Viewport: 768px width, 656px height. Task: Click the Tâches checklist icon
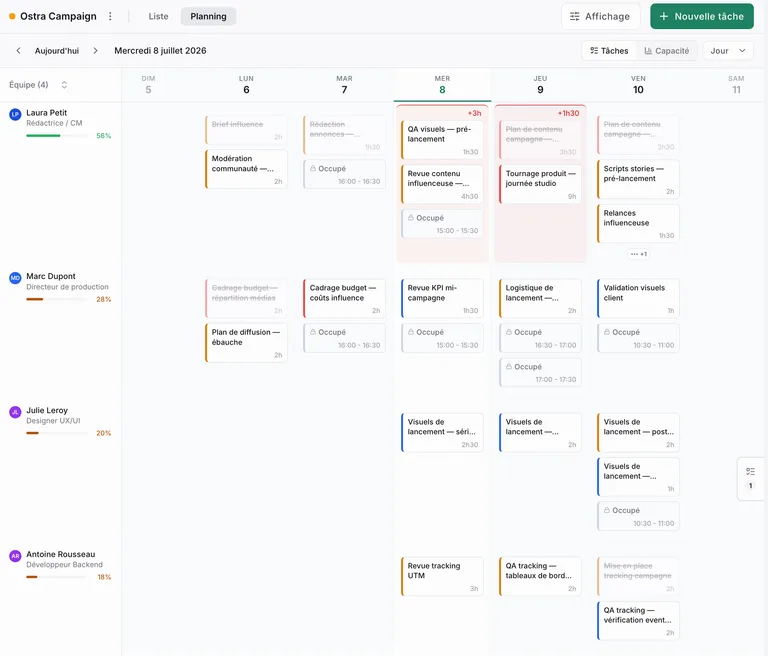tap(594, 50)
